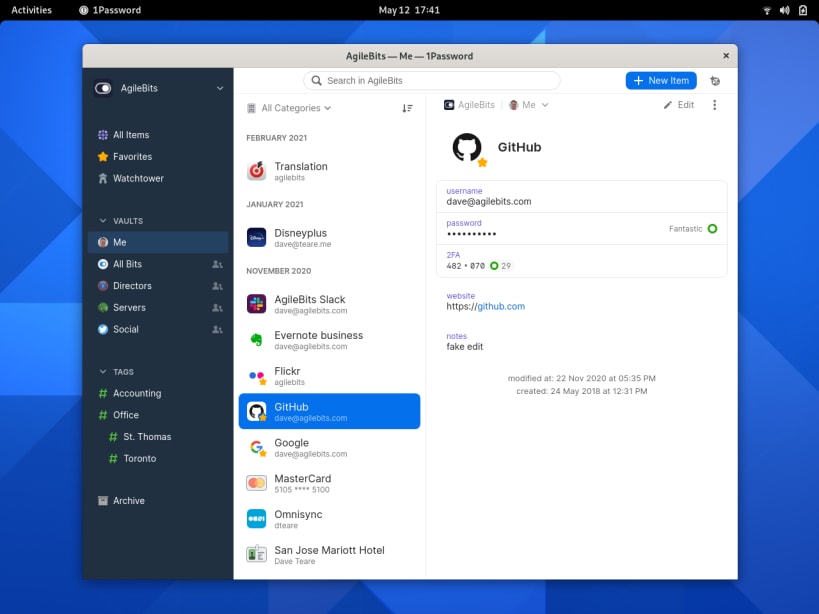Open the All Categories dropdown
The height and width of the screenshot is (614, 819).
coord(289,108)
